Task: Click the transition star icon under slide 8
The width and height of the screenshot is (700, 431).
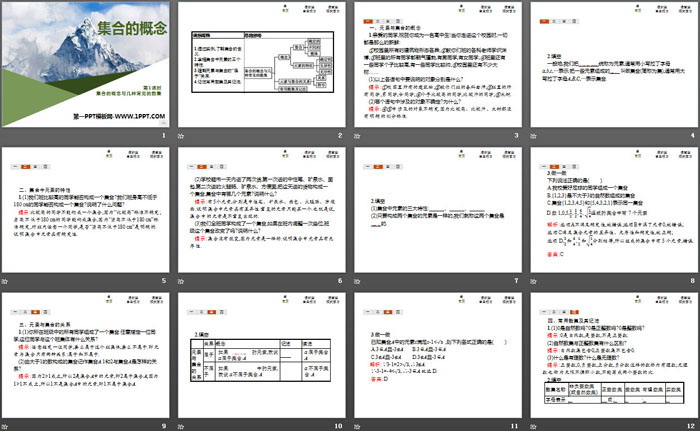Action: (x=535, y=282)
